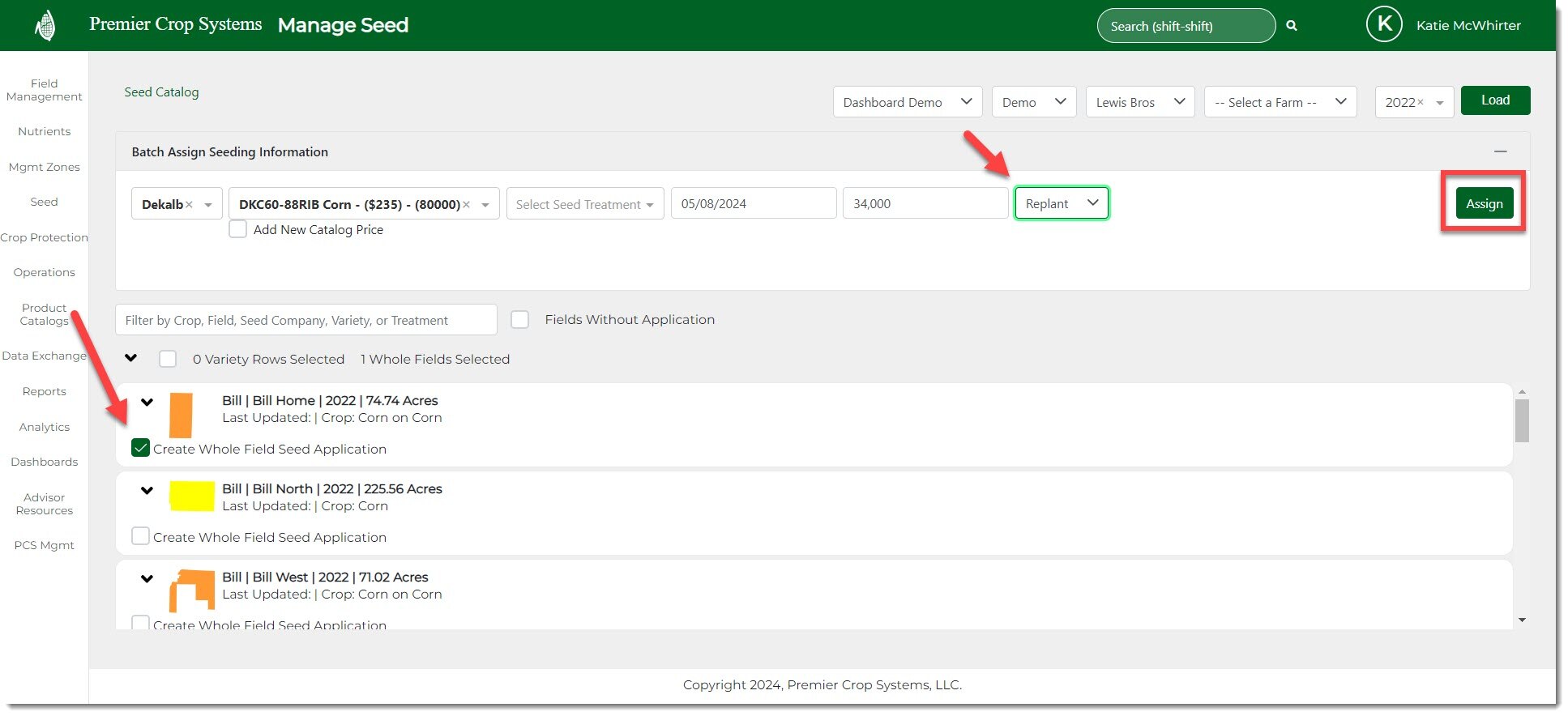Uncheck Bill Home whole field seed application
This screenshot has height=716, width=1568.
[141, 449]
